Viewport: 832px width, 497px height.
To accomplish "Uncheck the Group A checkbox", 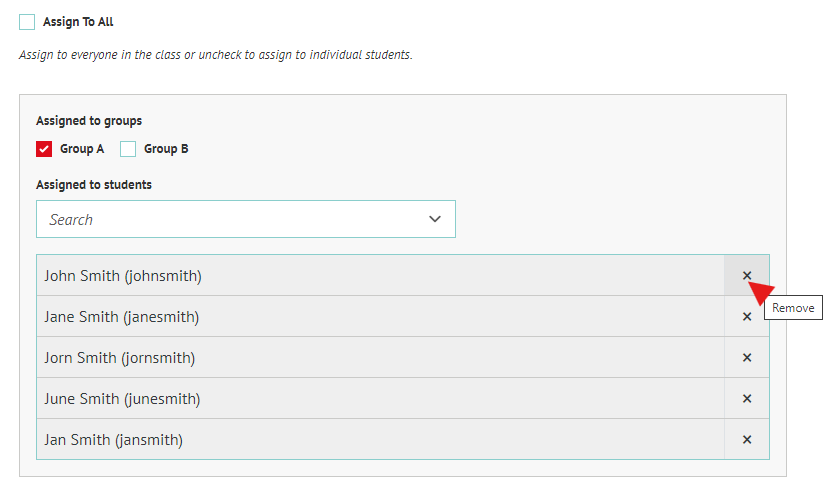I will tap(44, 149).
